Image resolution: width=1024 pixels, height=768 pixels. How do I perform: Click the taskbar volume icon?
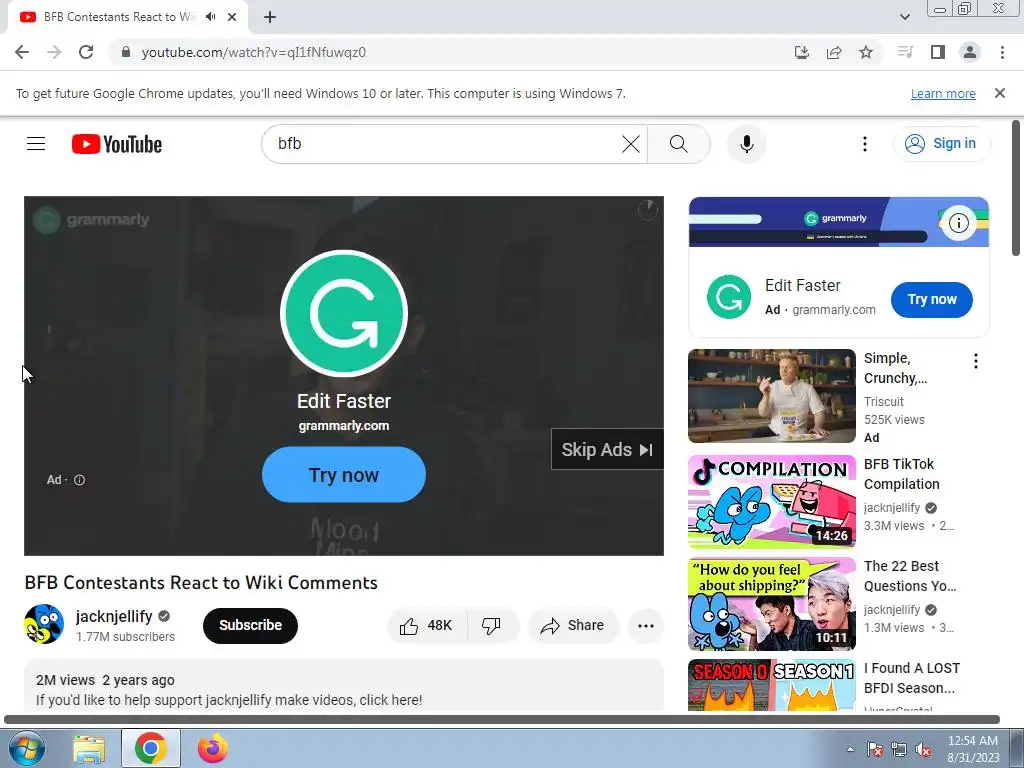click(923, 750)
